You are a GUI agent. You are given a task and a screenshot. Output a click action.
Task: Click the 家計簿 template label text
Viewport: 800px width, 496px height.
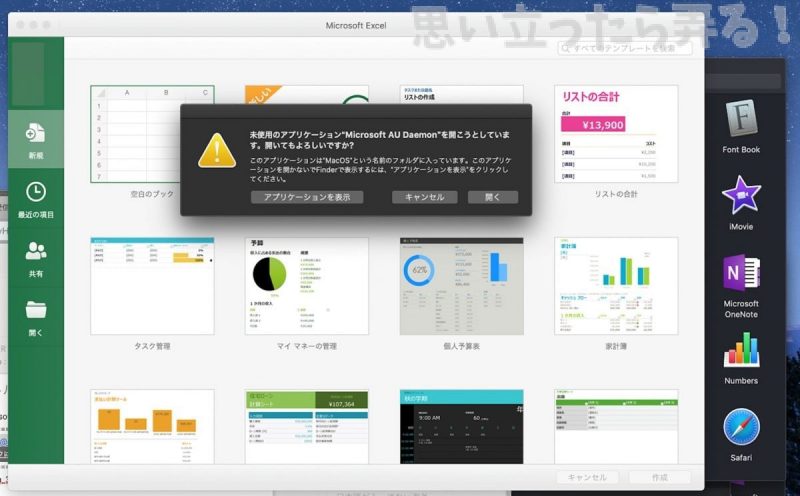(616, 346)
